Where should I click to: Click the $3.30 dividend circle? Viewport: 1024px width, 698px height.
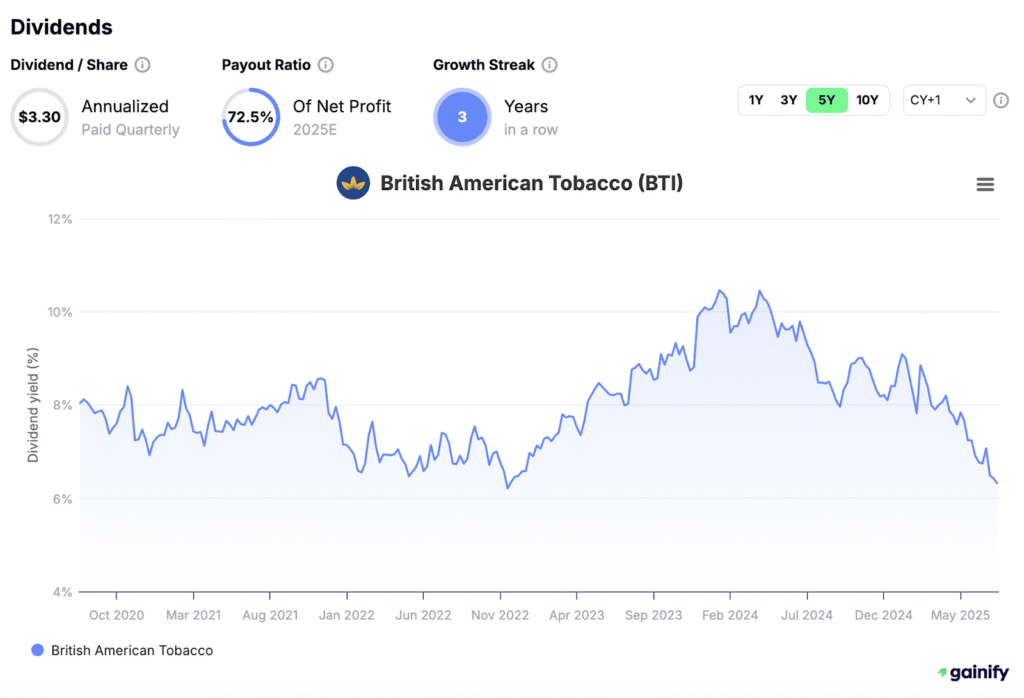[x=39, y=117]
